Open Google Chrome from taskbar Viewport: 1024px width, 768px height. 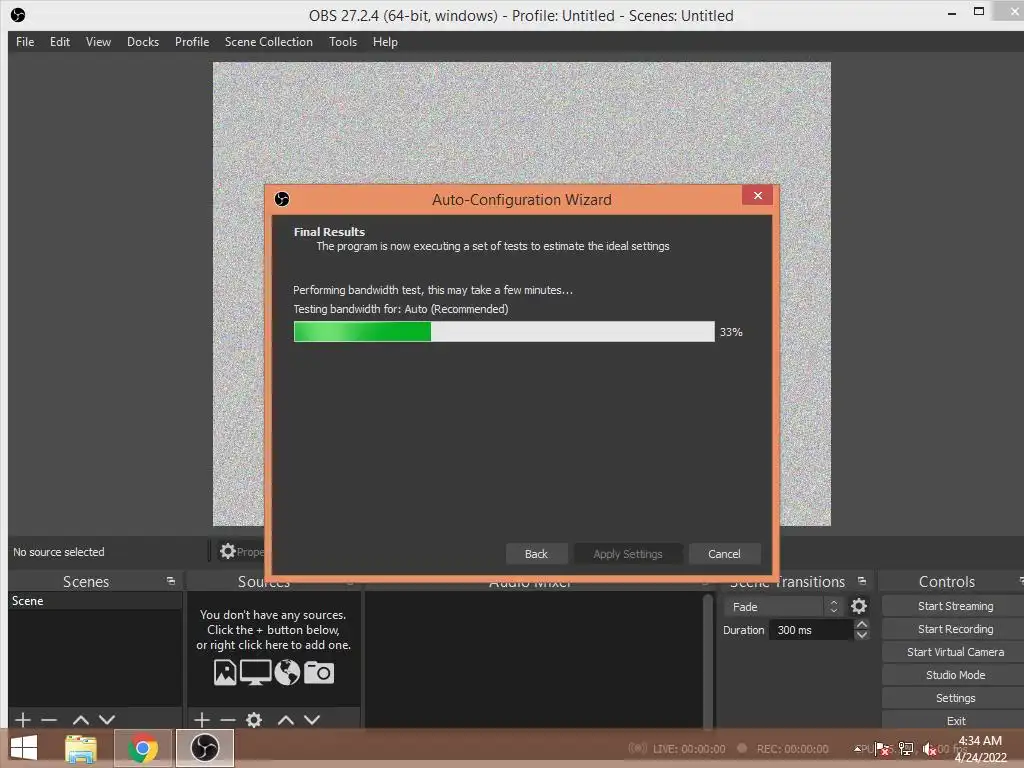pyautogui.click(x=142, y=748)
